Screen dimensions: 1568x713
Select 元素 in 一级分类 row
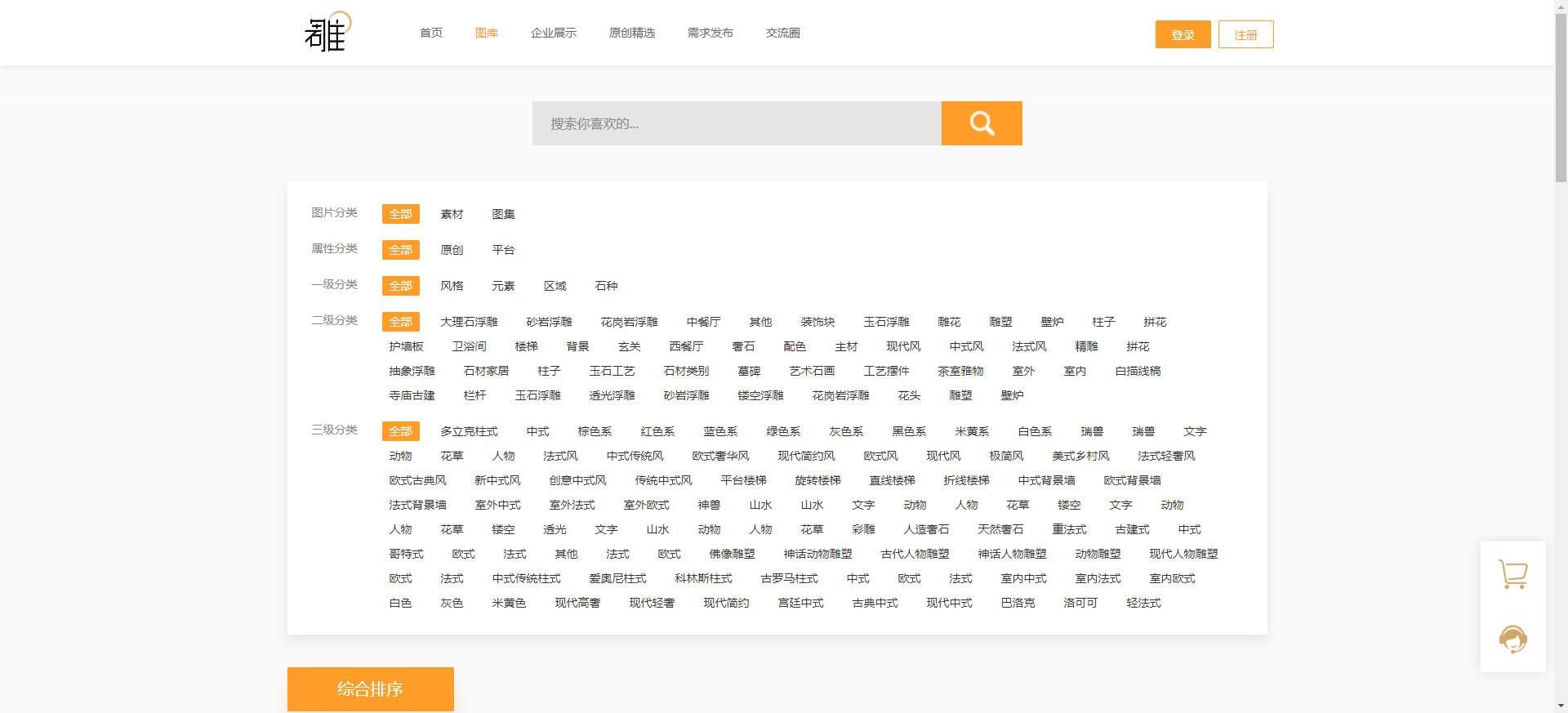(x=504, y=286)
